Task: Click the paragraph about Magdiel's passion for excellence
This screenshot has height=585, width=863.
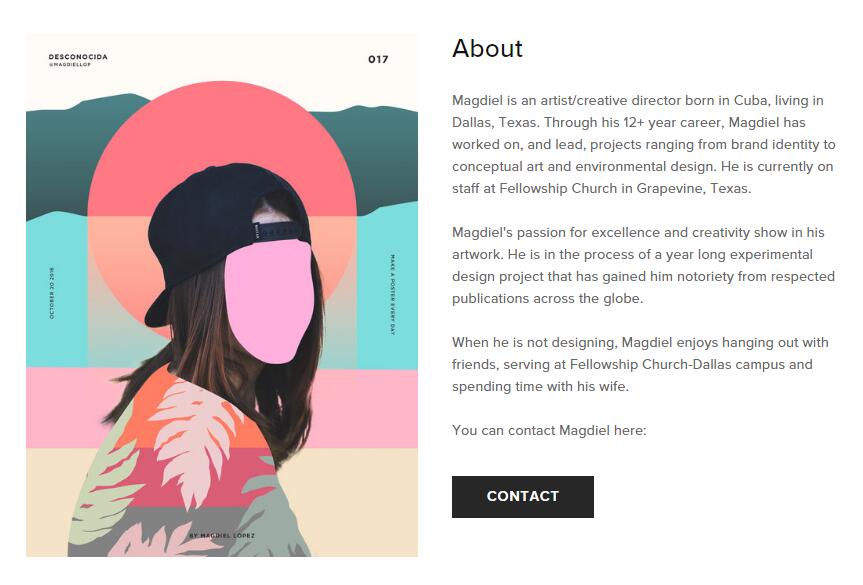Action: click(x=643, y=265)
